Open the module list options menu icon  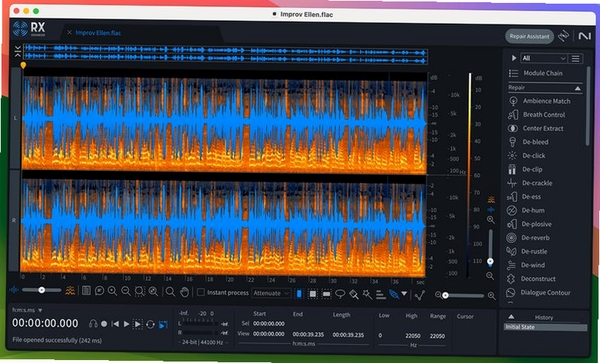pyautogui.click(x=576, y=58)
